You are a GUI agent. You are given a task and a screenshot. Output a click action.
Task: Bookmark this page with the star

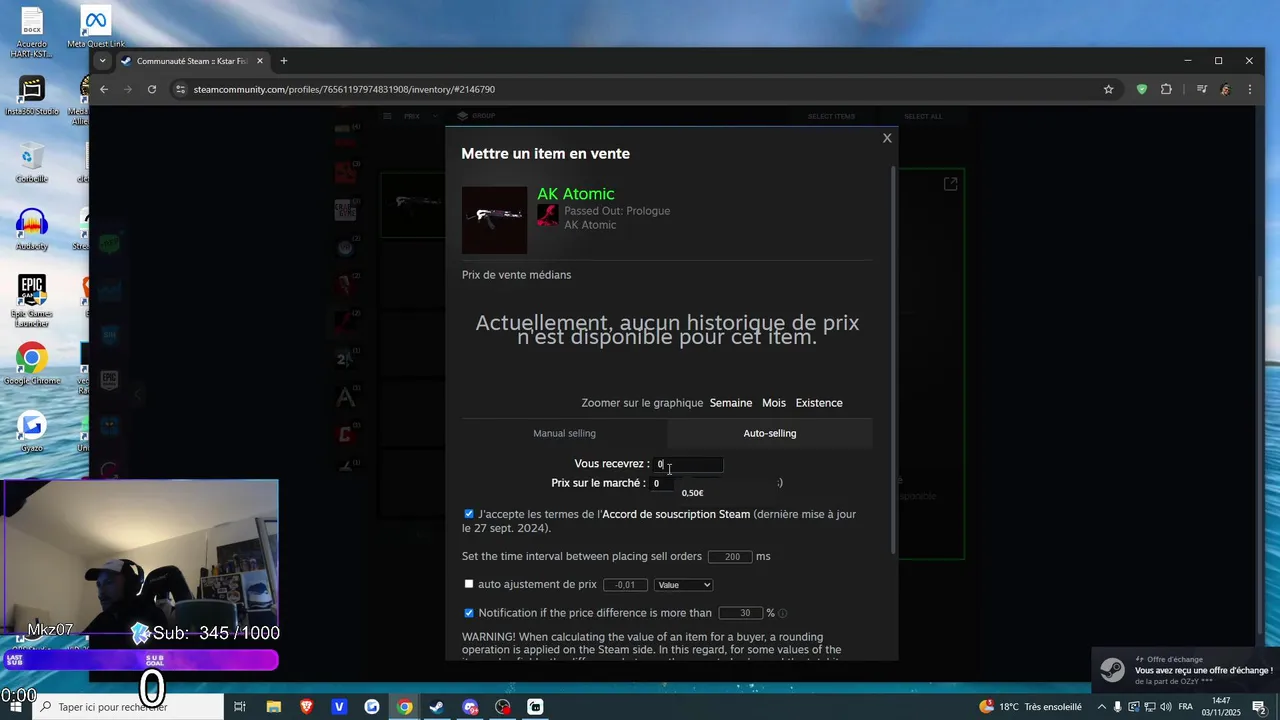[1108, 89]
